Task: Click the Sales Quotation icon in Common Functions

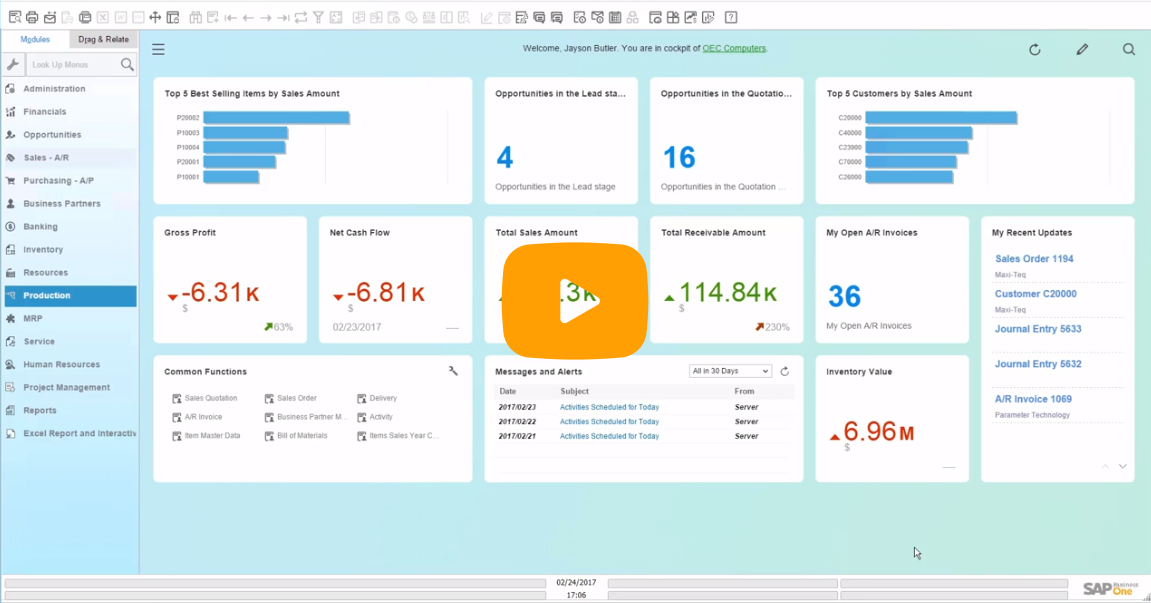Action: click(177, 399)
